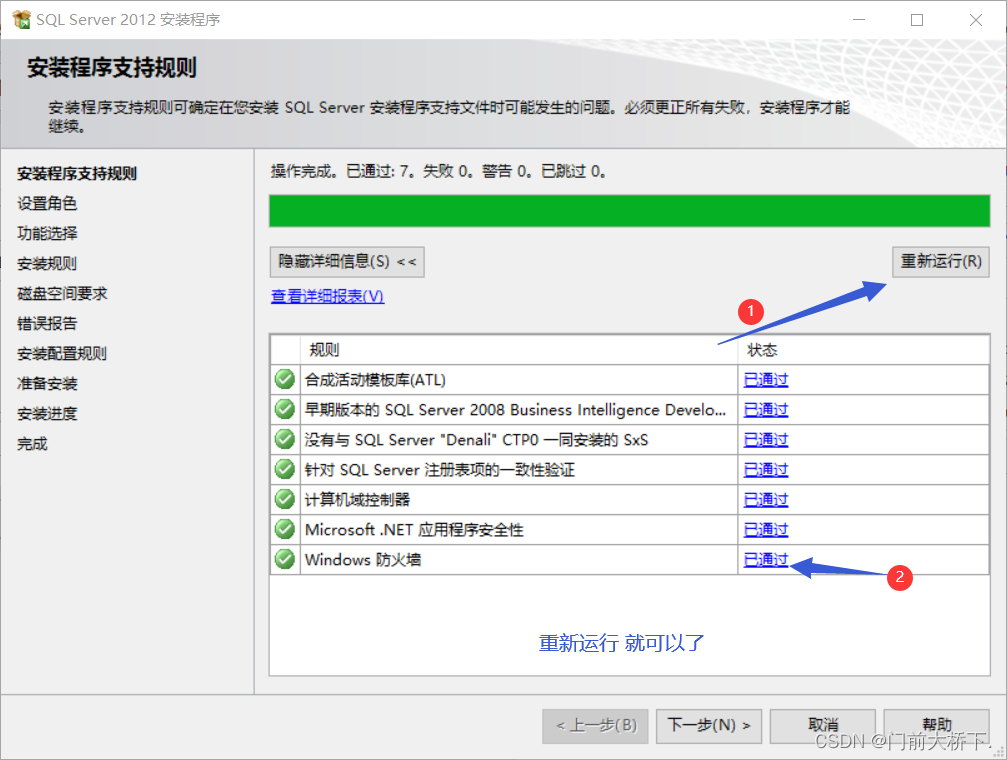Viewport: 1007px width, 760px height.
Task: Open 已通过 status for Microsoft .NET 应用程序安全性
Action: 766,529
